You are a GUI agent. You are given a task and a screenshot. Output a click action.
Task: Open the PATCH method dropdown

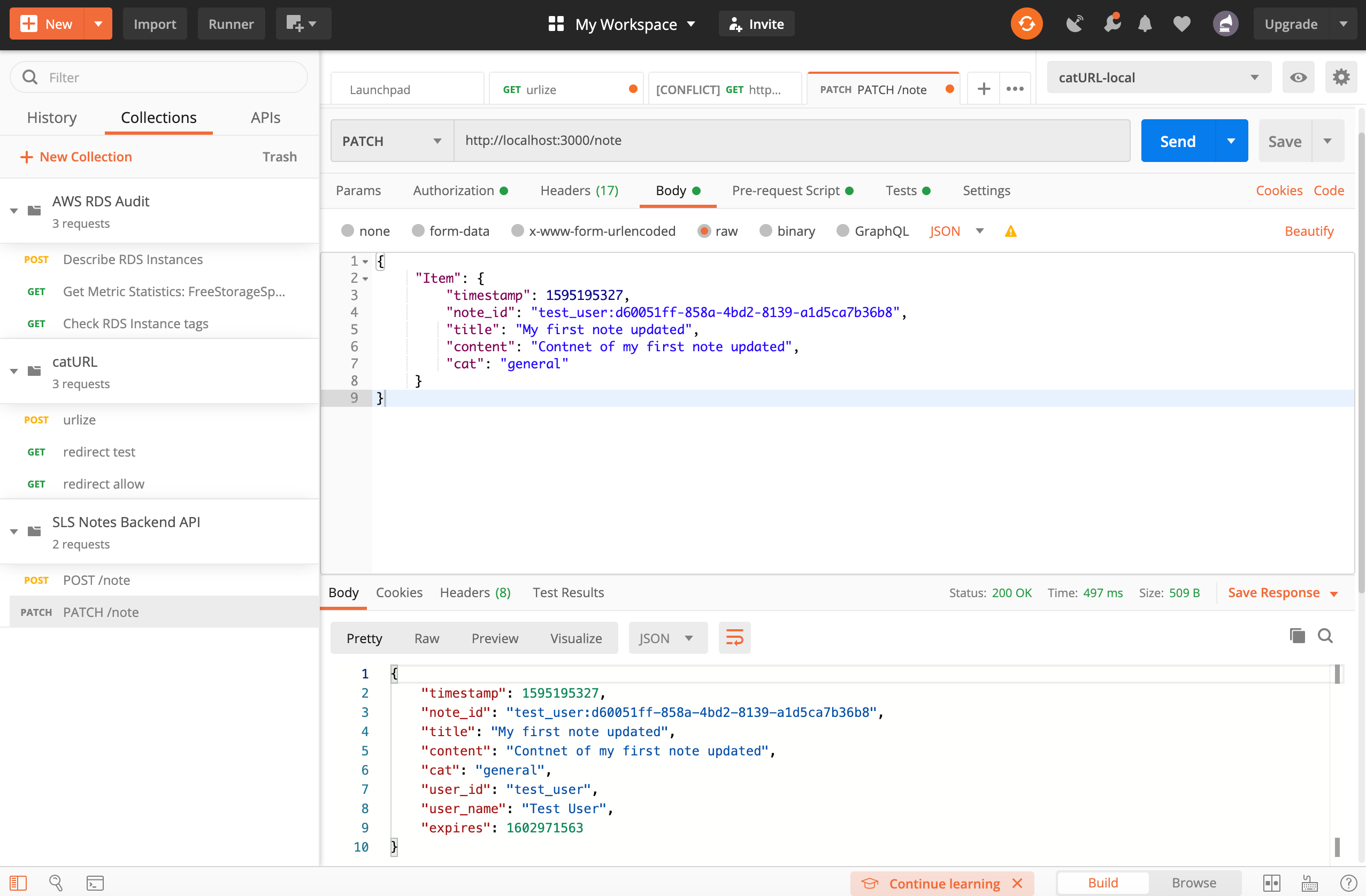(x=392, y=141)
